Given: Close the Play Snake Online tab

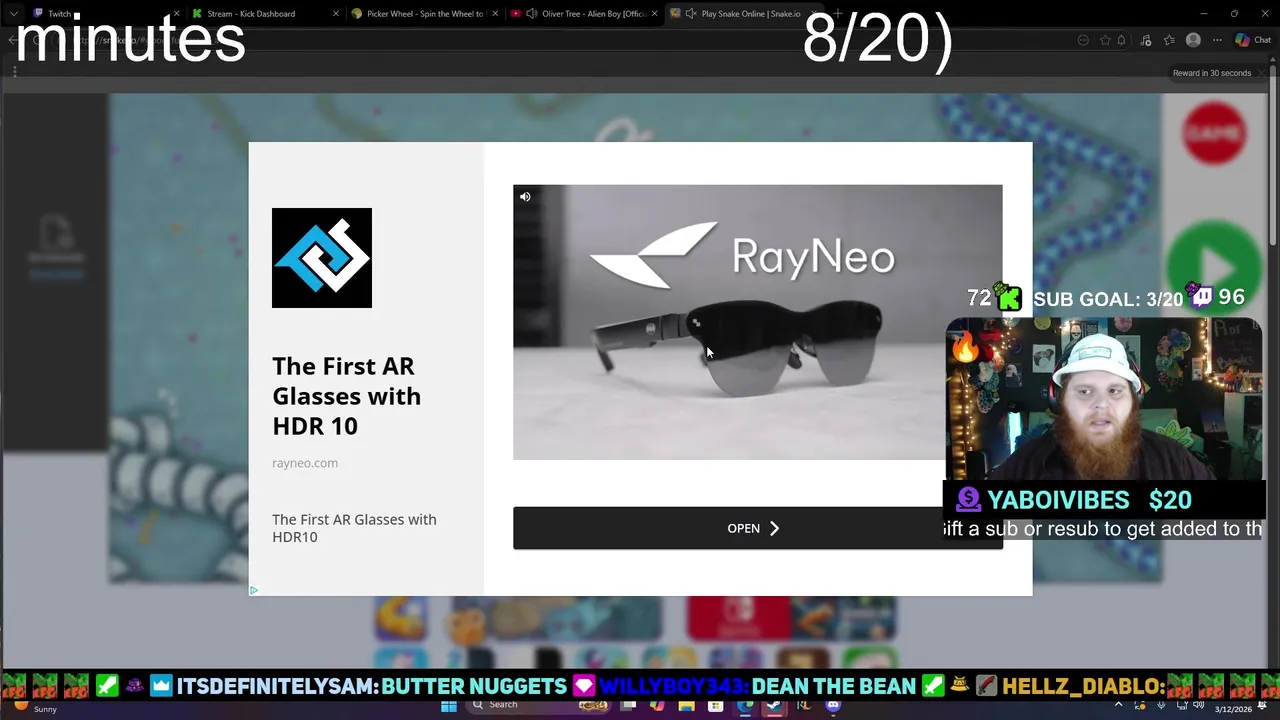Looking at the screenshot, I should (x=813, y=14).
